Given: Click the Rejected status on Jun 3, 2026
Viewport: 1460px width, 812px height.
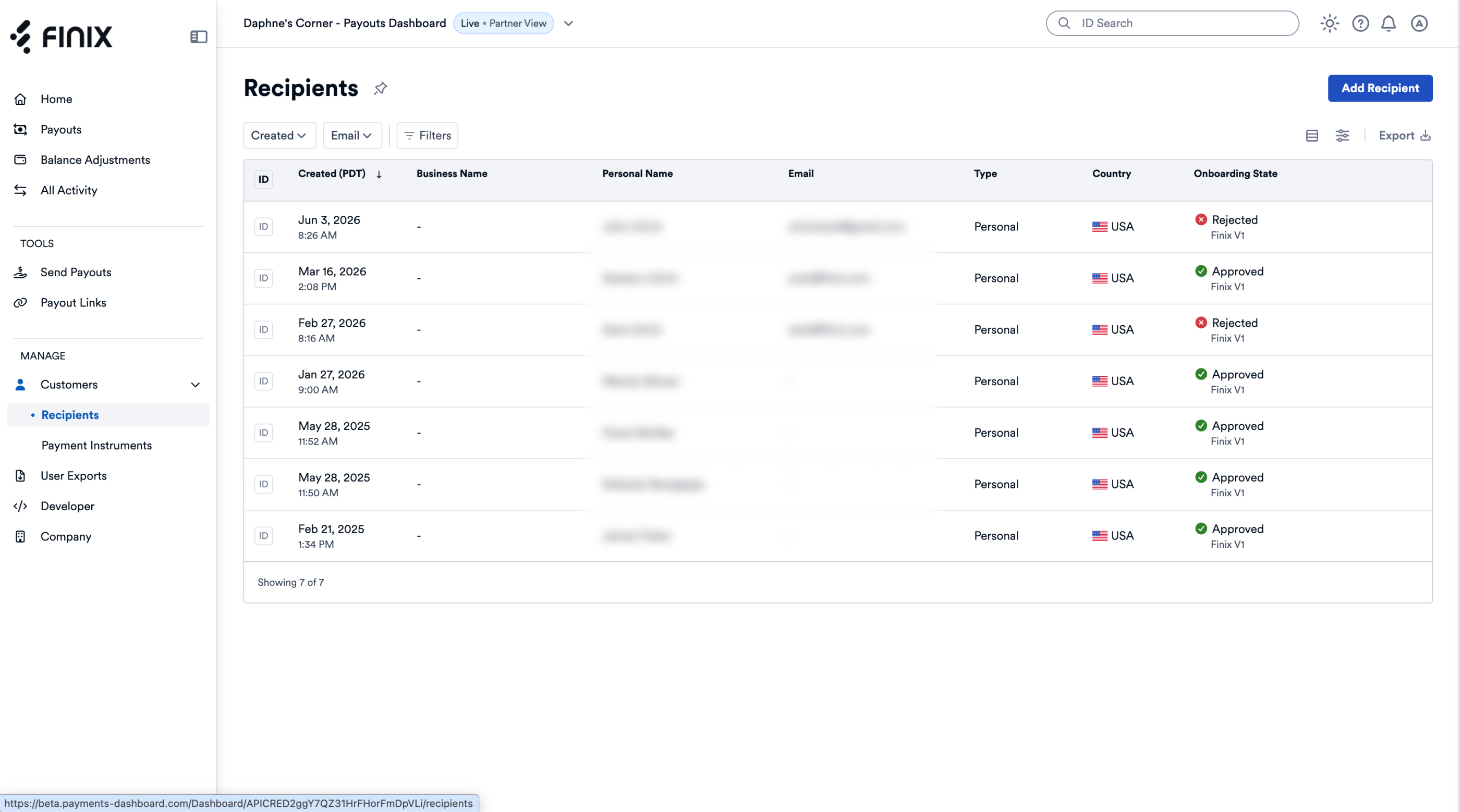Looking at the screenshot, I should [x=1226, y=220].
